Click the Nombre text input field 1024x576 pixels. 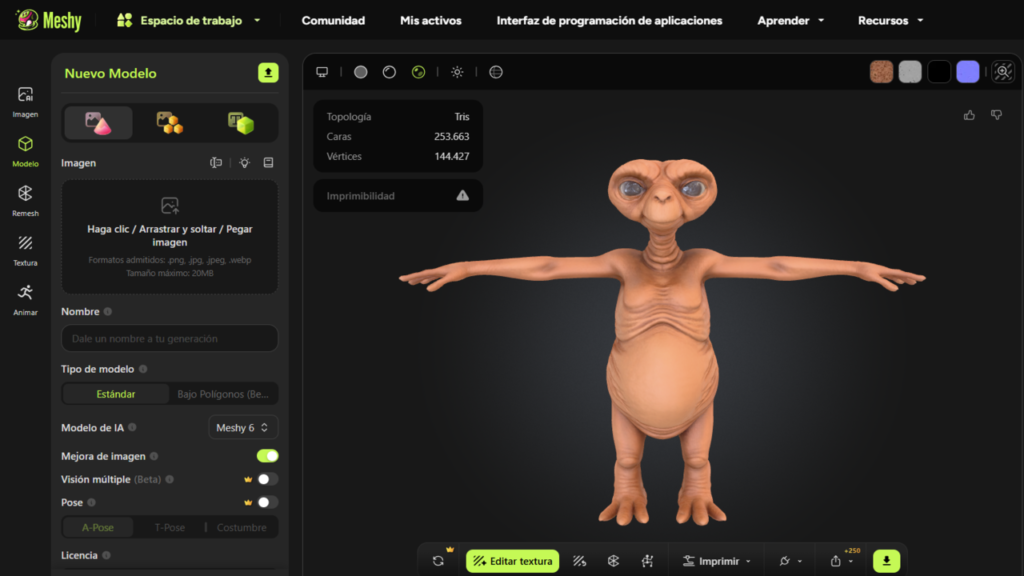170,338
